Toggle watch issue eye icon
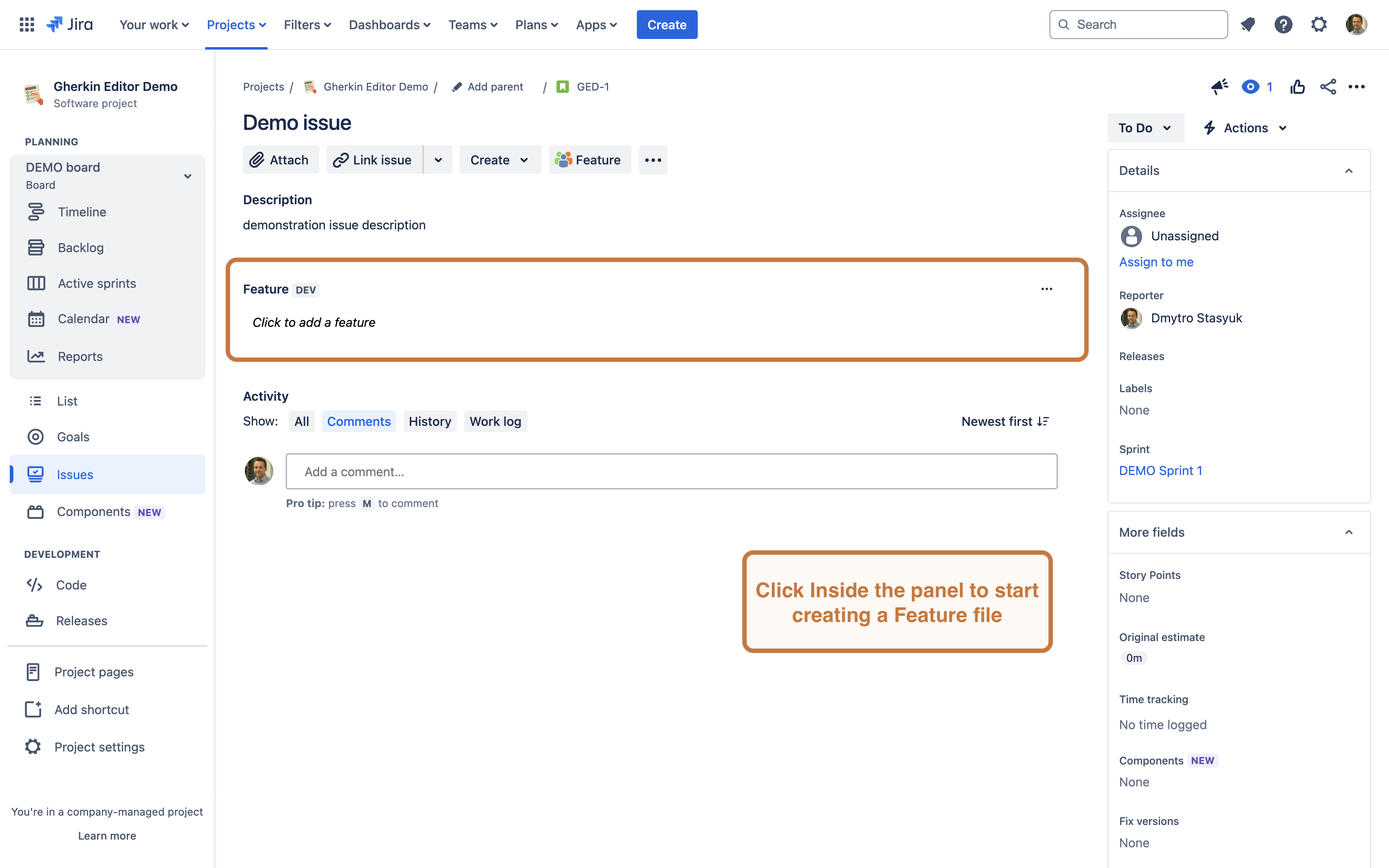The image size is (1389, 868). [1250, 87]
